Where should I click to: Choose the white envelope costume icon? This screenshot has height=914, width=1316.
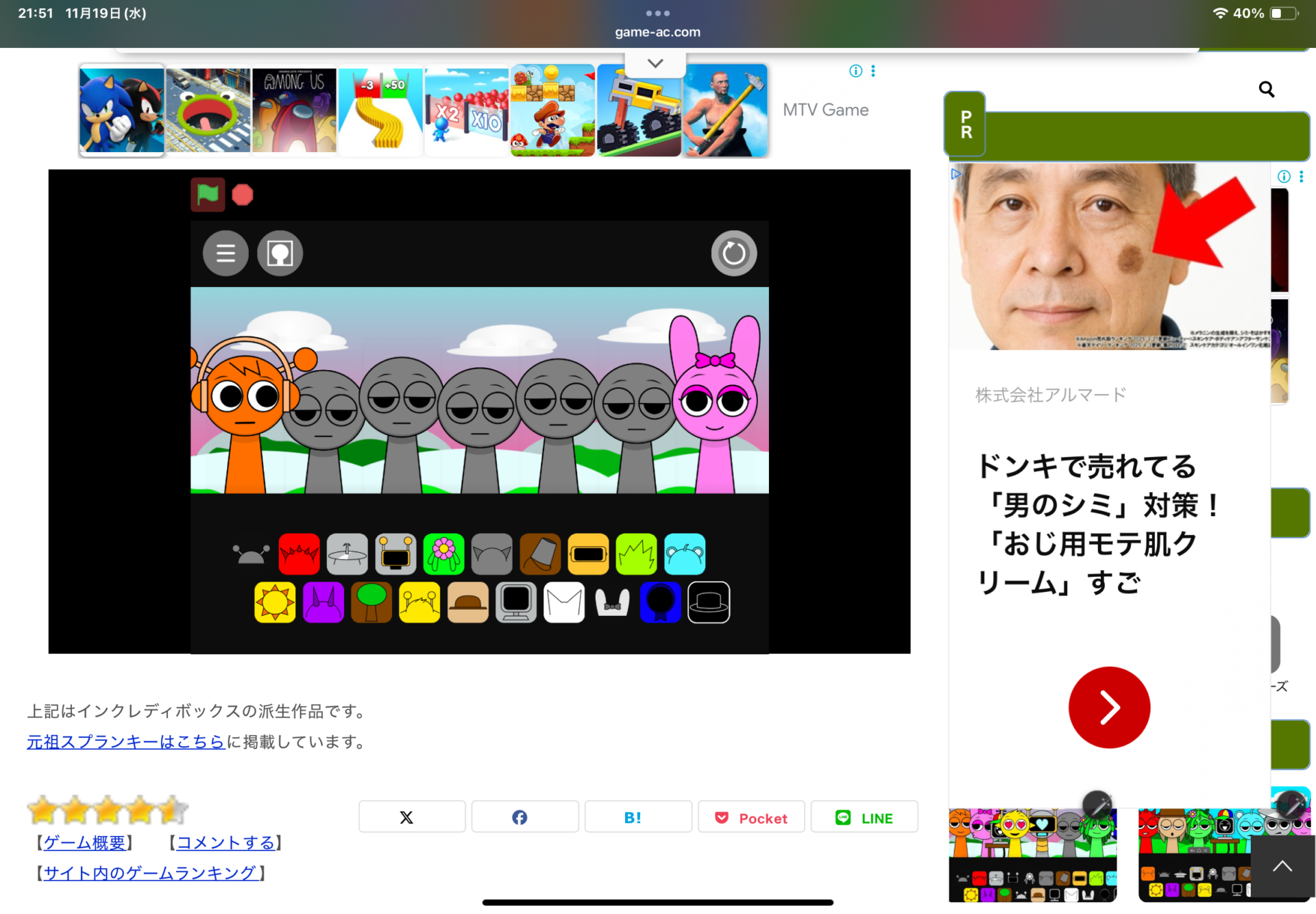click(563, 602)
